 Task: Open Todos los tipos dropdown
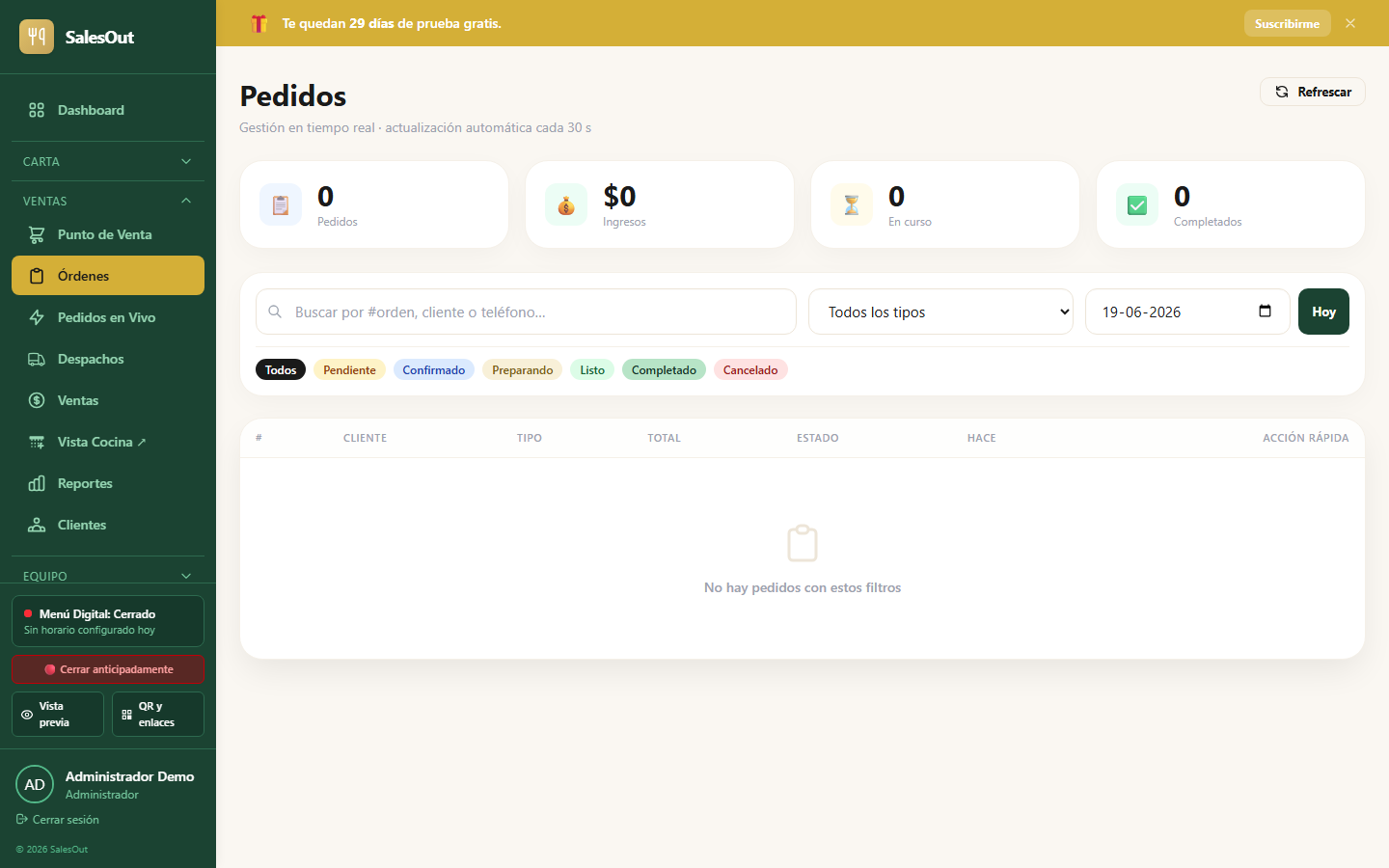[940, 312]
